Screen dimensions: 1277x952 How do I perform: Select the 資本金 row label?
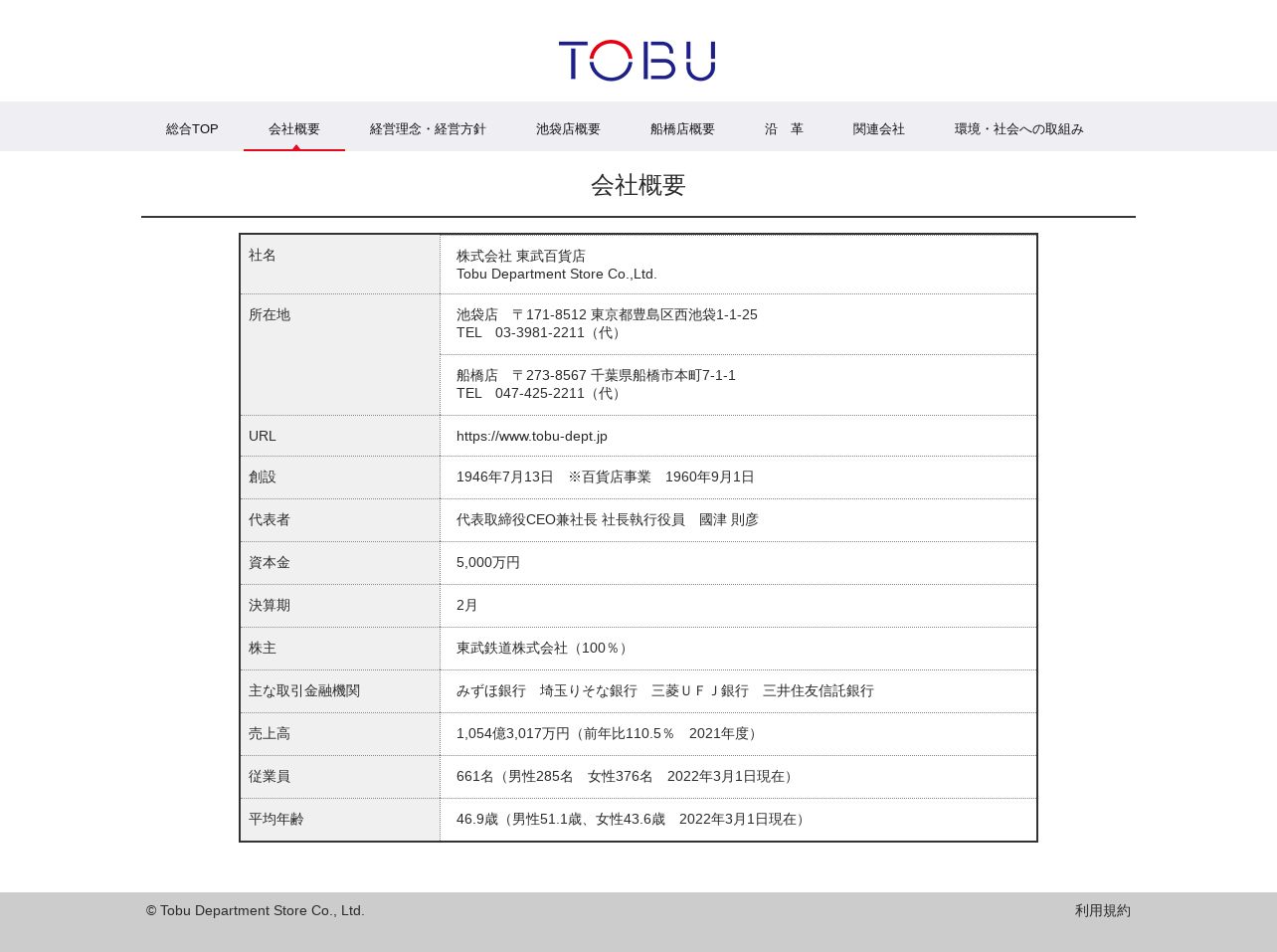coord(270,562)
